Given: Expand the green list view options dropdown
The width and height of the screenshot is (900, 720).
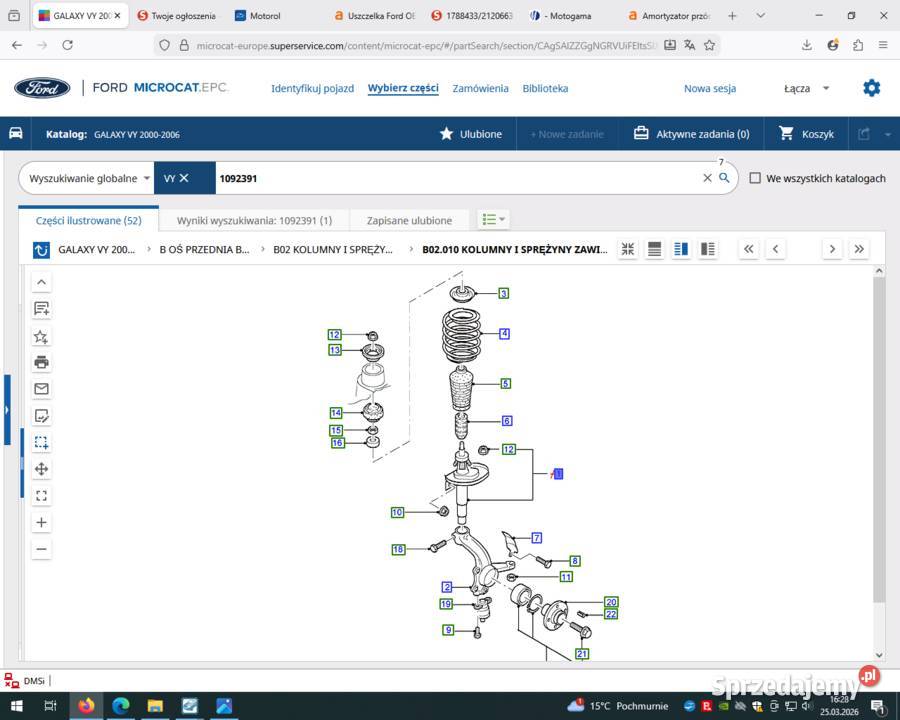Looking at the screenshot, I should 493,220.
